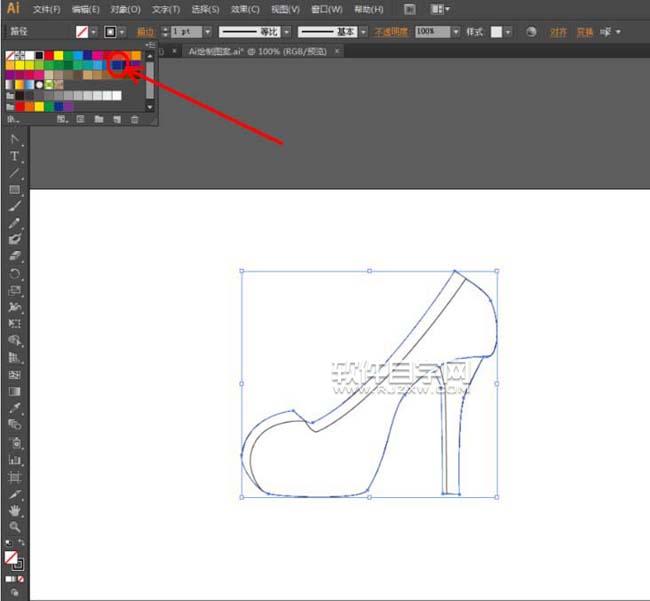Screen dimensions: 650x601
Task: Select the Type tool
Action: [x=15, y=157]
